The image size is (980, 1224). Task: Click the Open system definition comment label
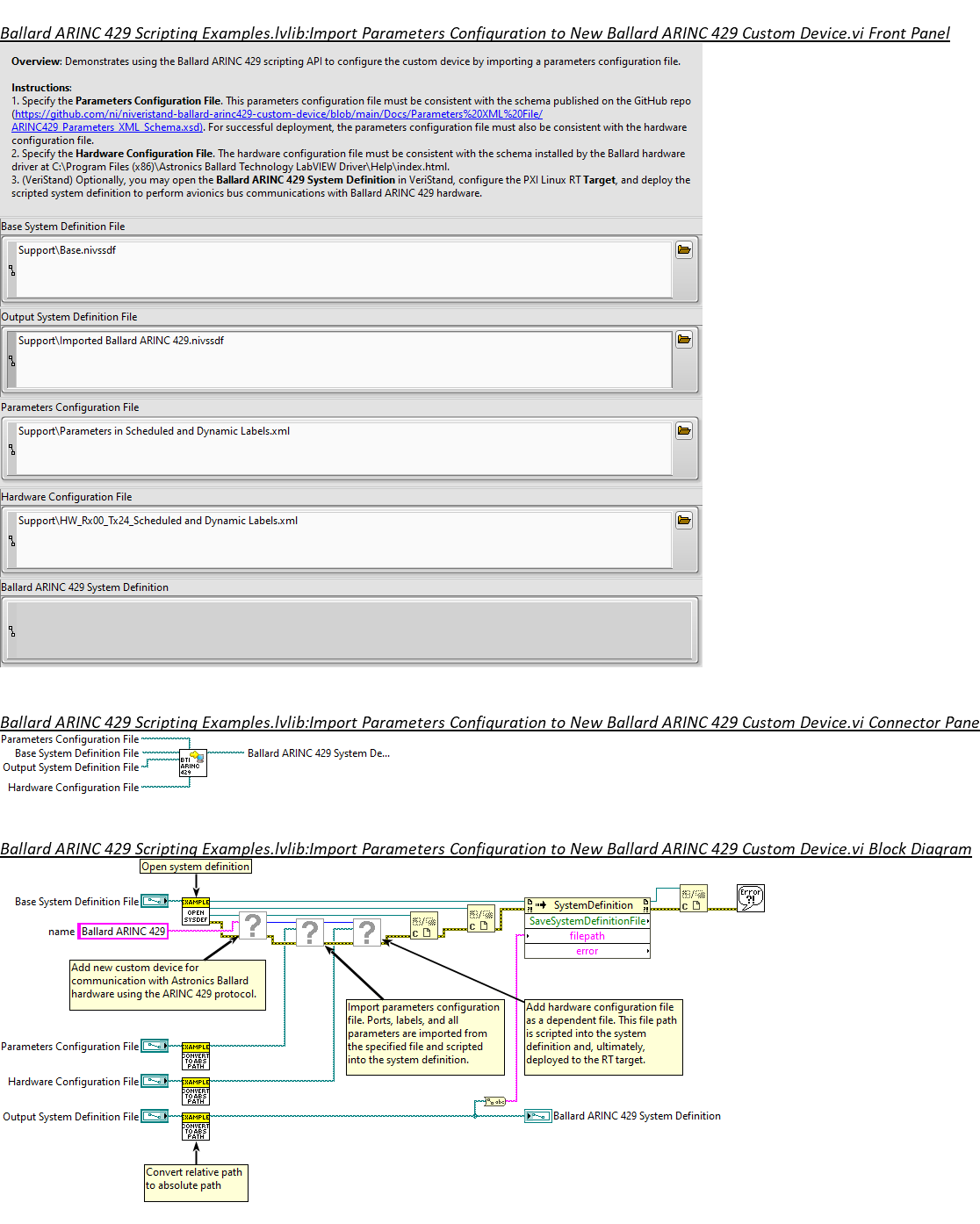click(196, 867)
